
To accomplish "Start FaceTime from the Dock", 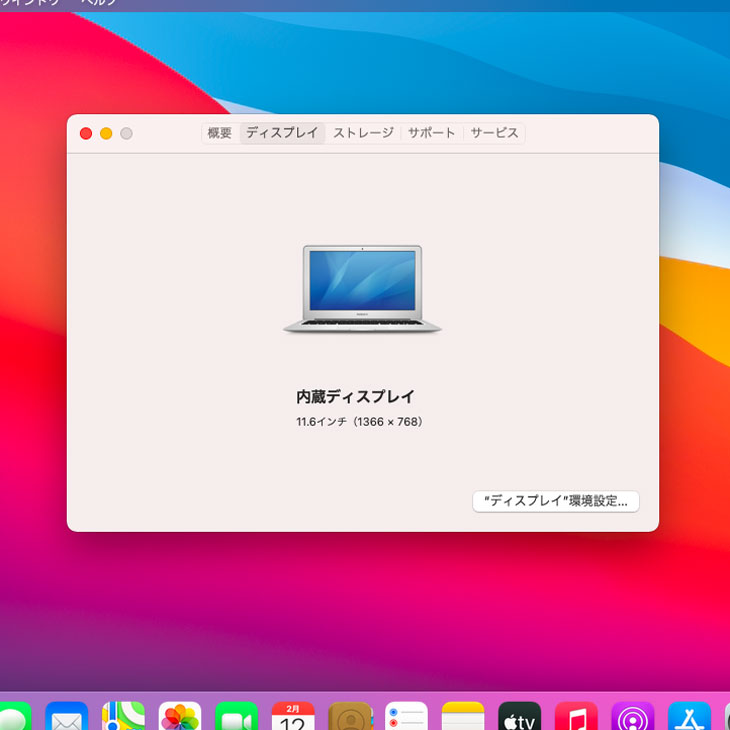I will point(237,718).
